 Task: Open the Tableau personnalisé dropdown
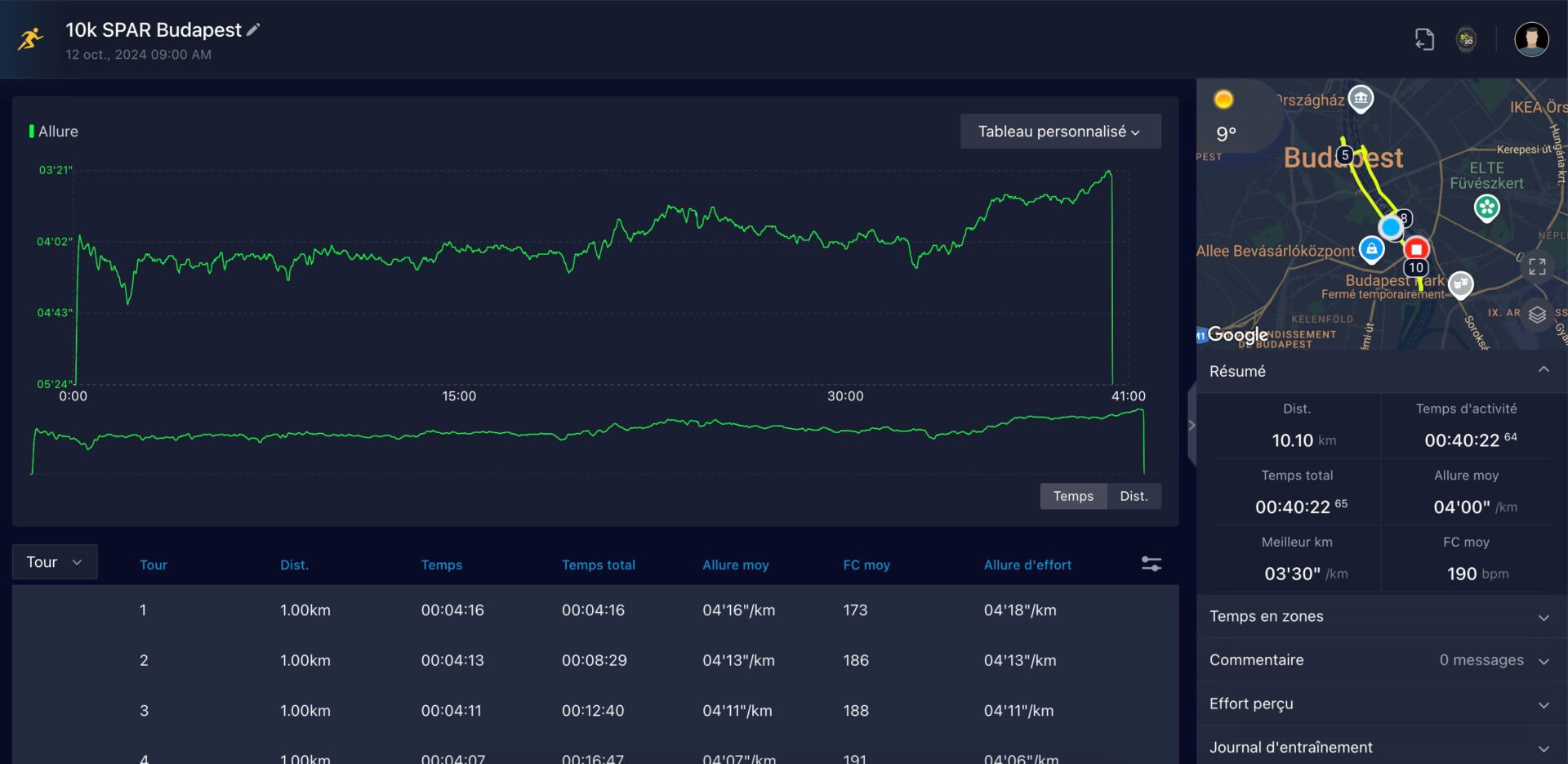pyautogui.click(x=1060, y=132)
